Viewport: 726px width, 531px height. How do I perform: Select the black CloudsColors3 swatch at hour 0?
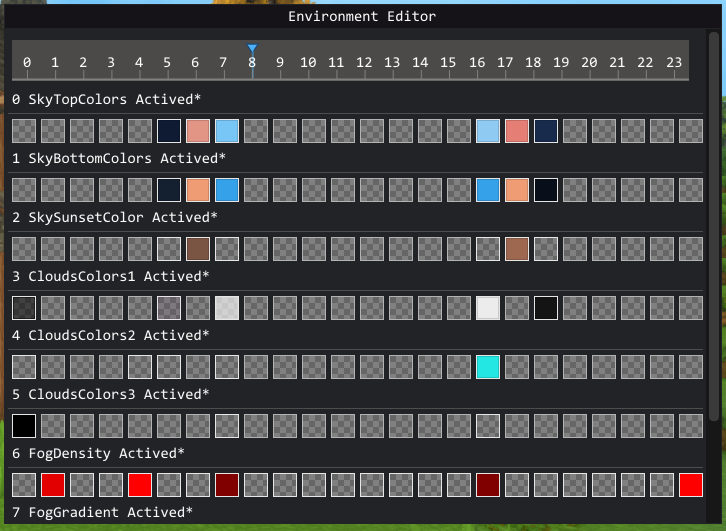point(24,426)
